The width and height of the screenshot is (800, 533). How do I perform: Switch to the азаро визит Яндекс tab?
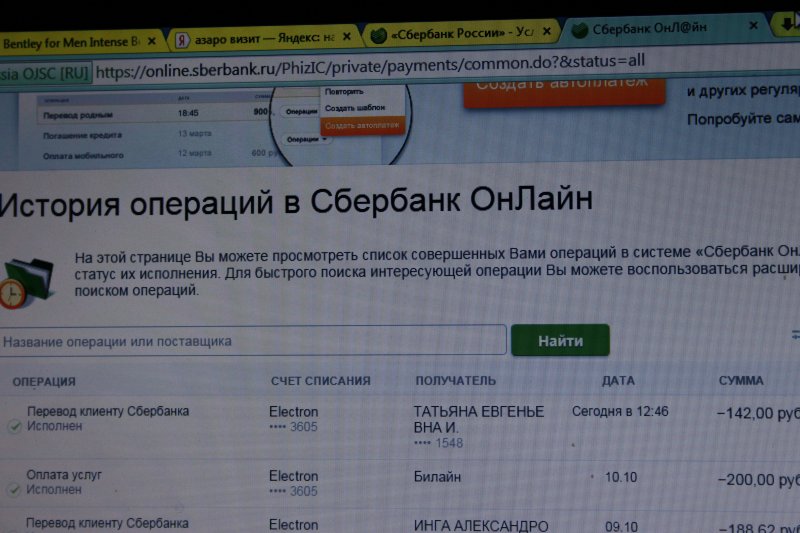263,38
